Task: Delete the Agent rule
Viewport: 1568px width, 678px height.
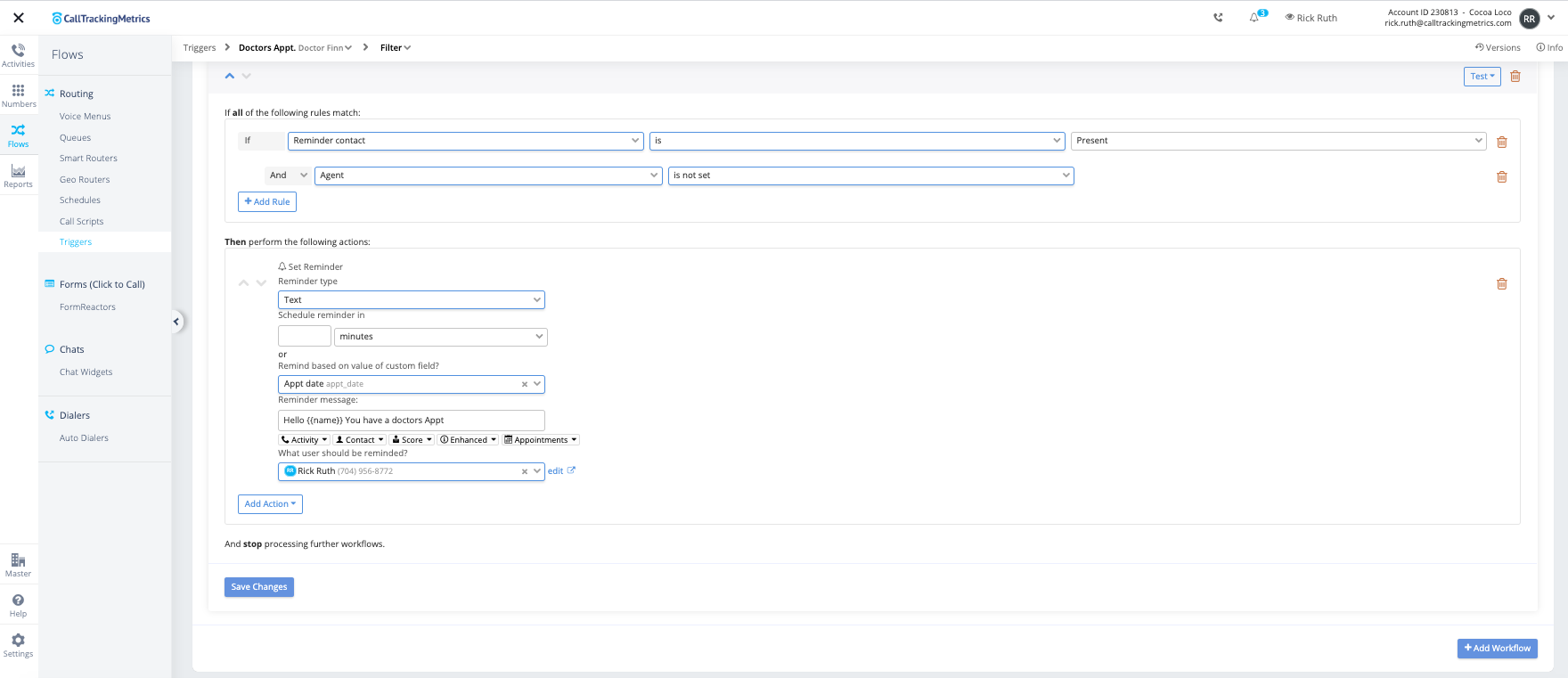Action: pyautogui.click(x=1501, y=176)
